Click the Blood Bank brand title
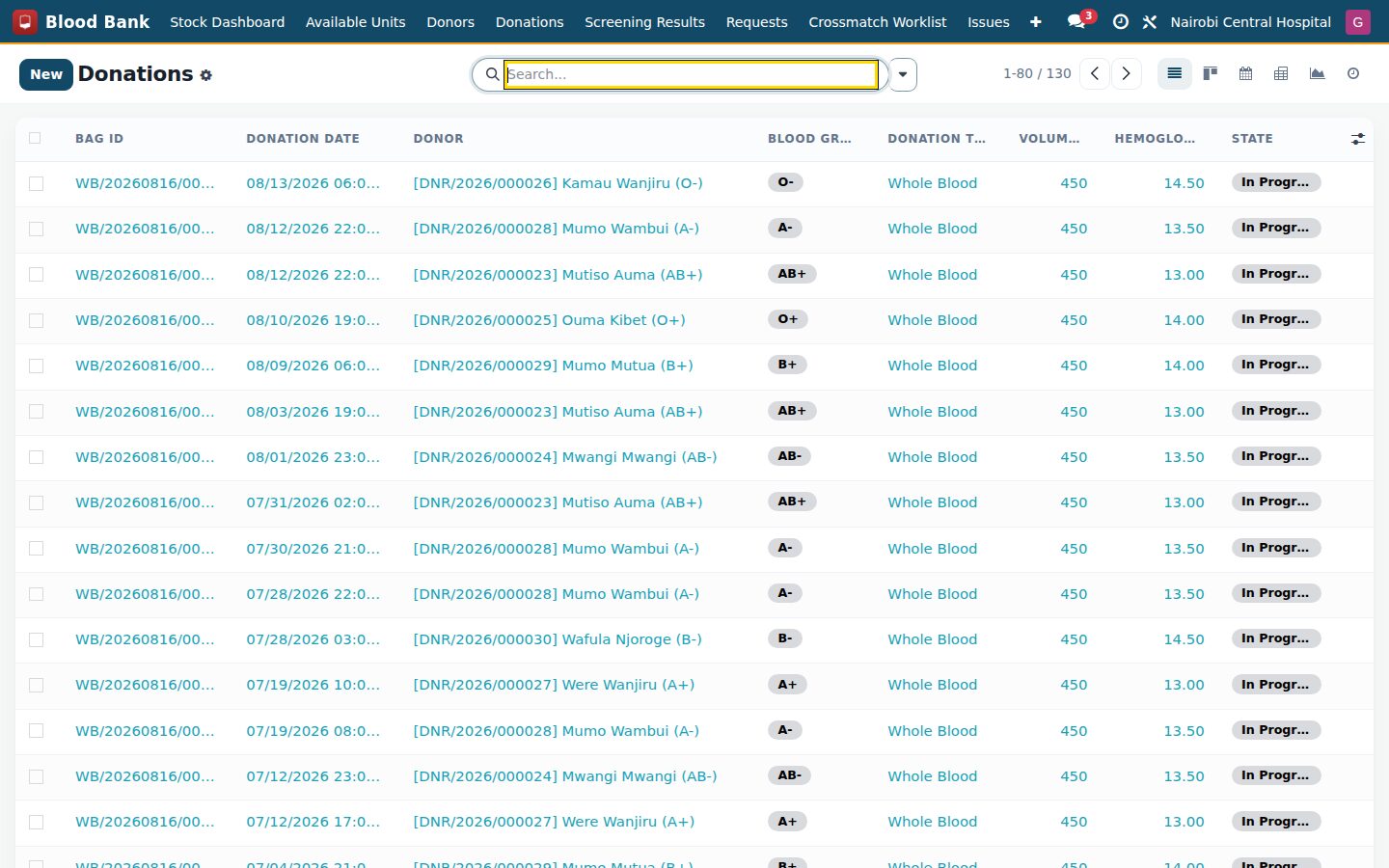The image size is (1389, 868). 97,21
